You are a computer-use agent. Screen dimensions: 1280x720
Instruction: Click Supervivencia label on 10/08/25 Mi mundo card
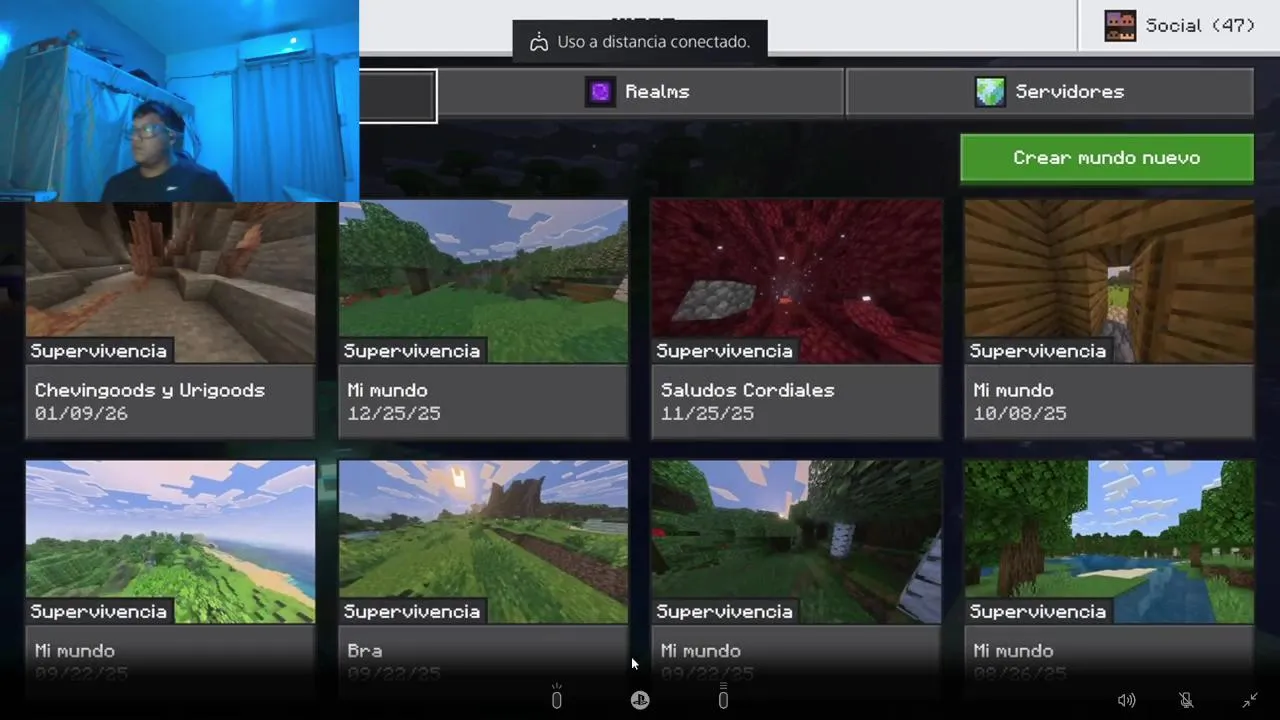coord(1037,351)
